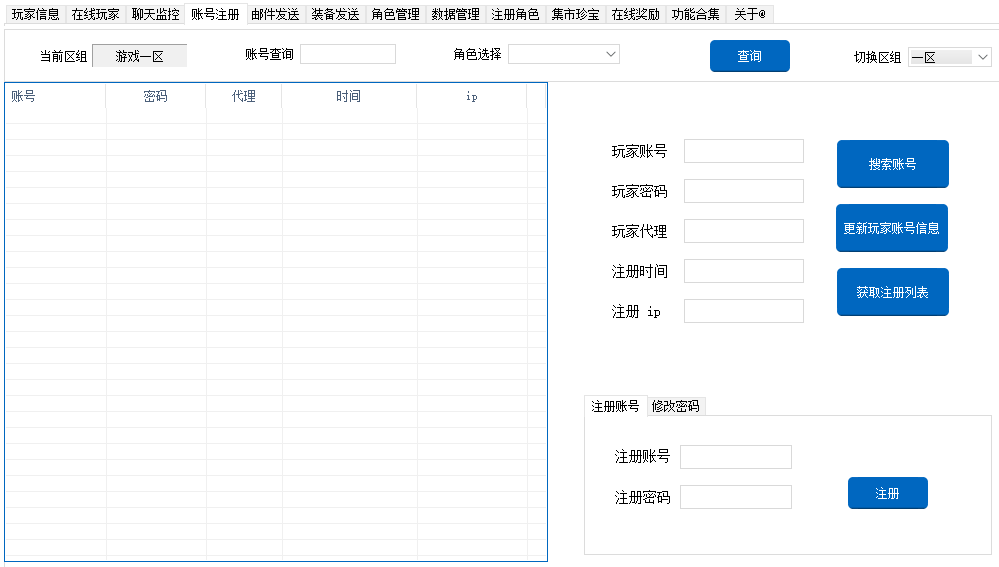Open the 在线玩家 tab
This screenshot has height=567, width=999.
point(96,14)
